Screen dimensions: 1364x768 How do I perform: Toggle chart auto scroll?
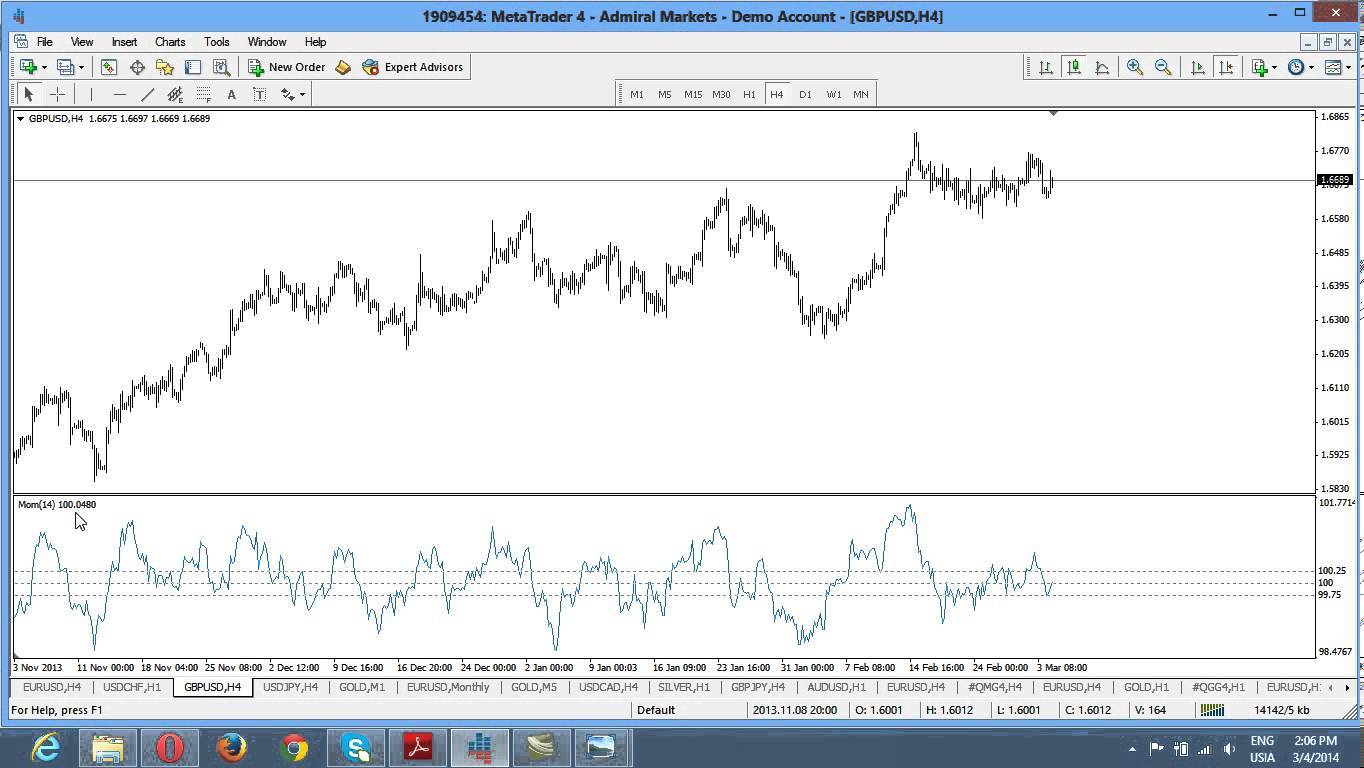tap(1197, 67)
